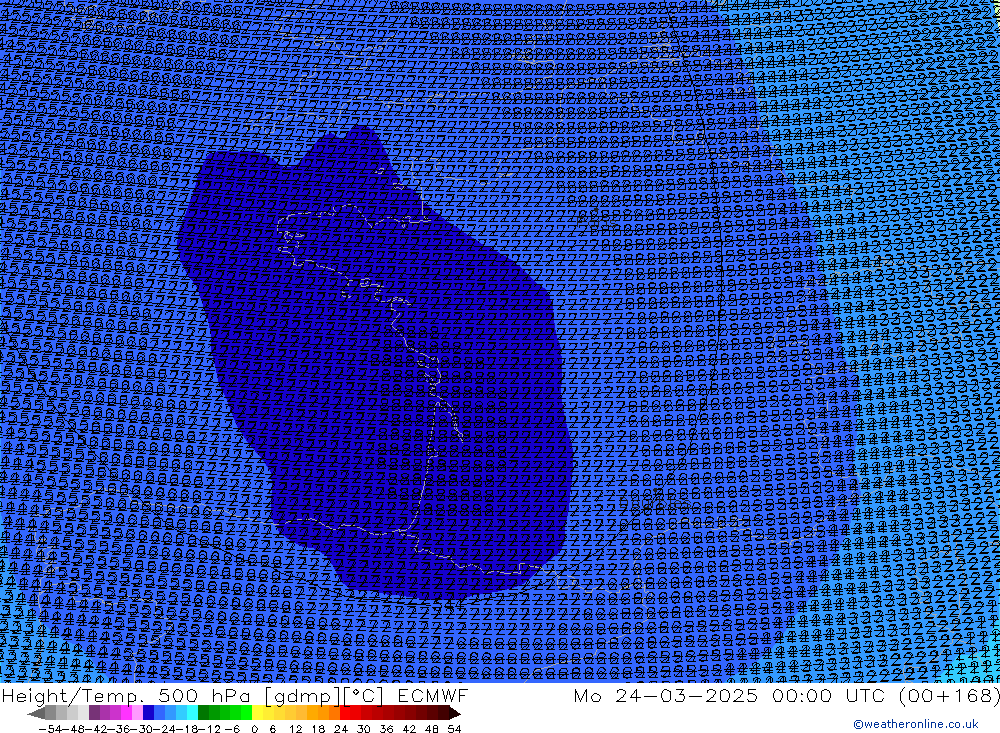
Task: Click the dark maroon right arrow end of the color scale
Action: point(455,713)
